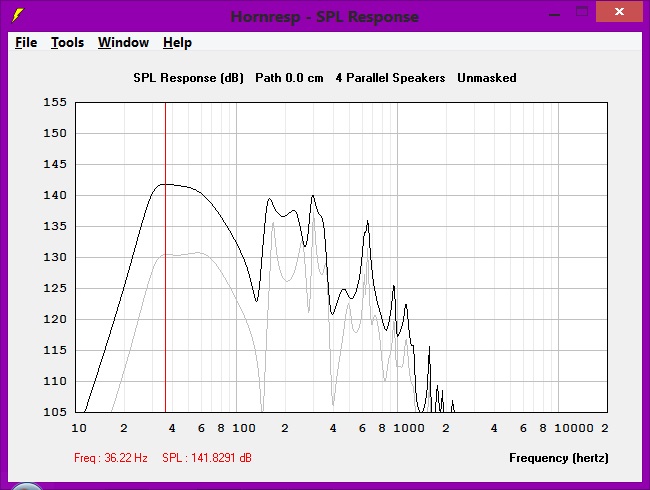Maximize the Hornresp window
The height and width of the screenshot is (490, 650).
pyautogui.click(x=582, y=12)
